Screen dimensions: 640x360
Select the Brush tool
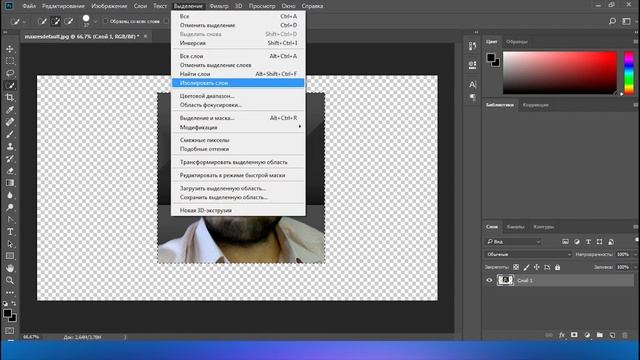click(x=10, y=134)
